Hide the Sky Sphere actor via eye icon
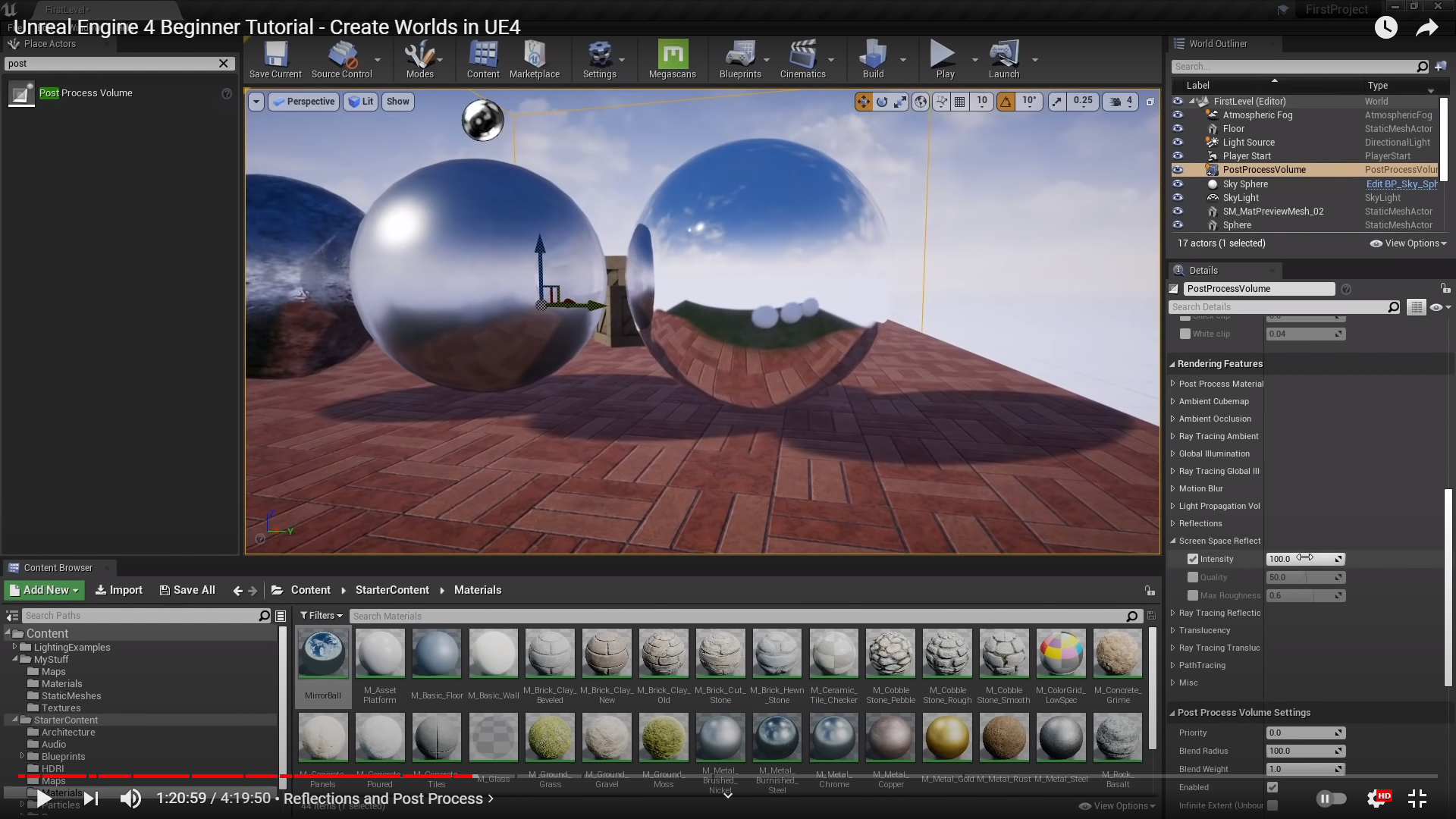 point(1178,184)
